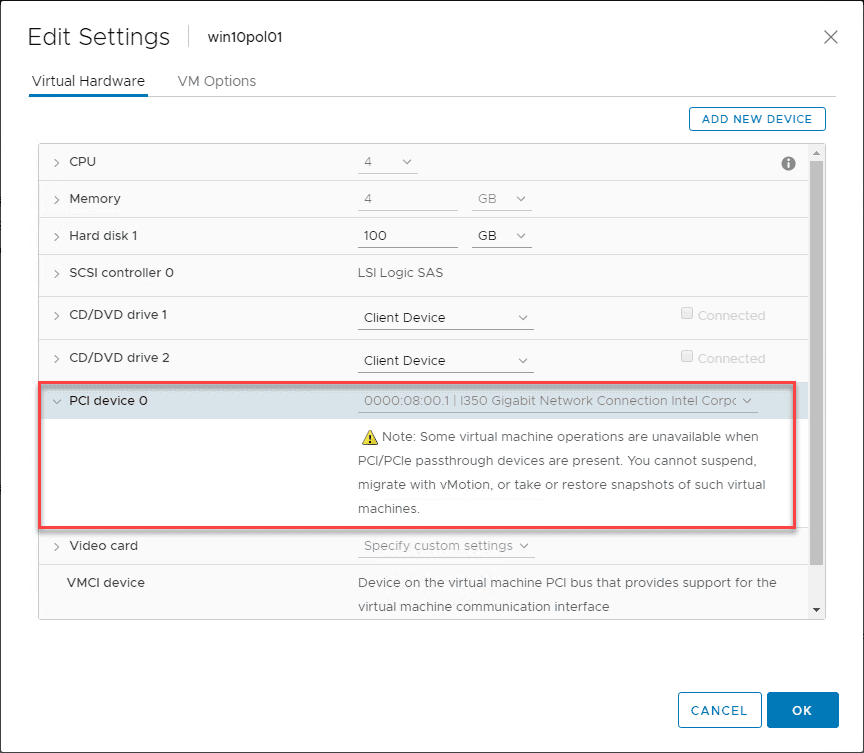Open CD/DVD drive 1 Client Device dropdown

click(445, 318)
